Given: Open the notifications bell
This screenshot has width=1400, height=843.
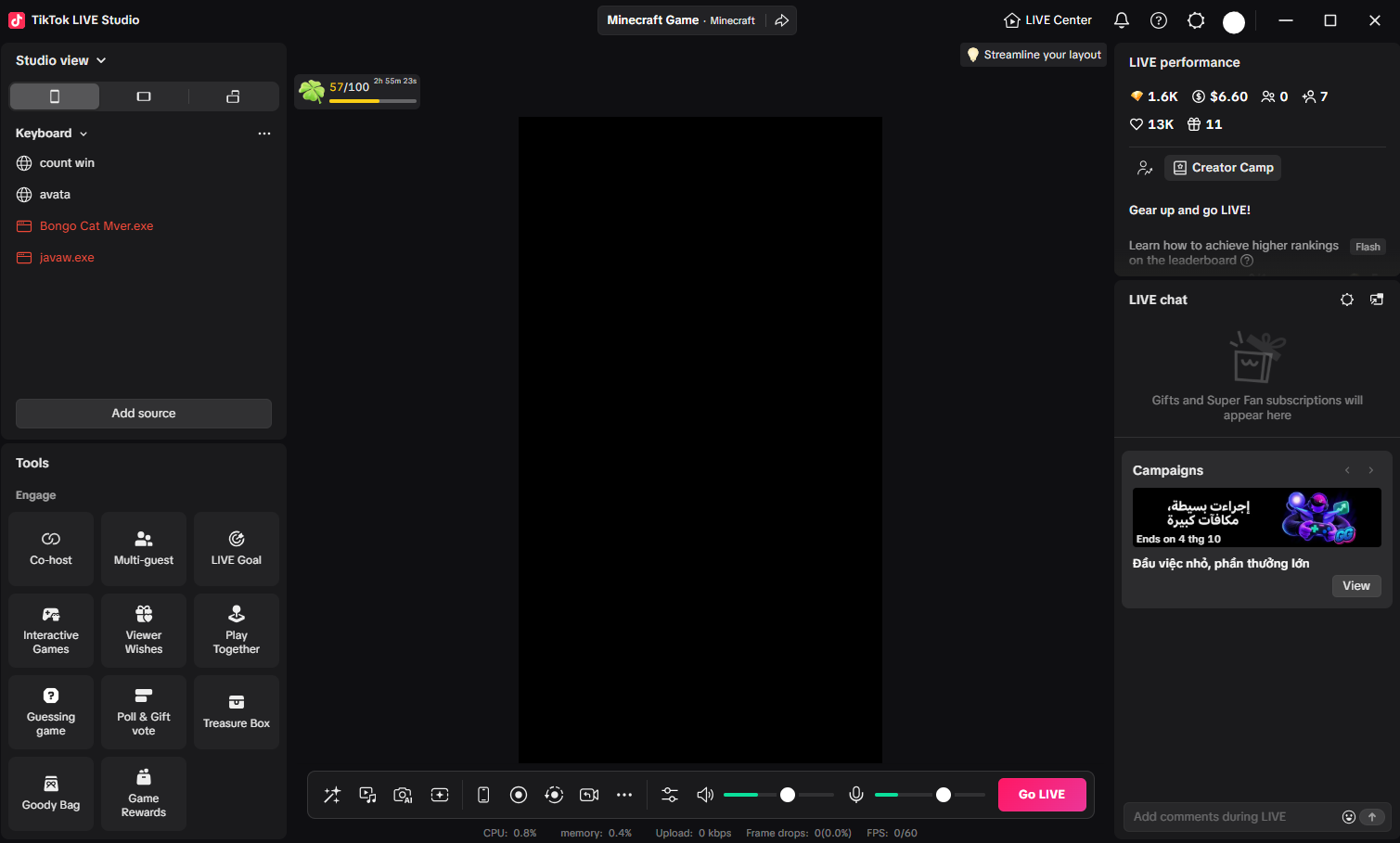Looking at the screenshot, I should (1122, 20).
